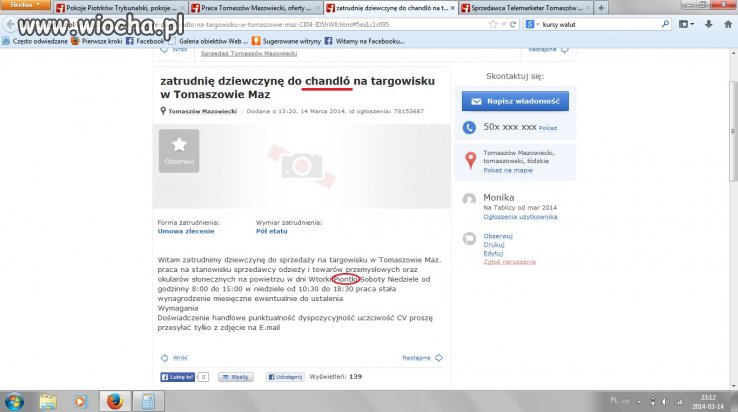The width and height of the screenshot is (738, 412).
Task: Click the Obserwuj star button on photo
Action: [179, 151]
